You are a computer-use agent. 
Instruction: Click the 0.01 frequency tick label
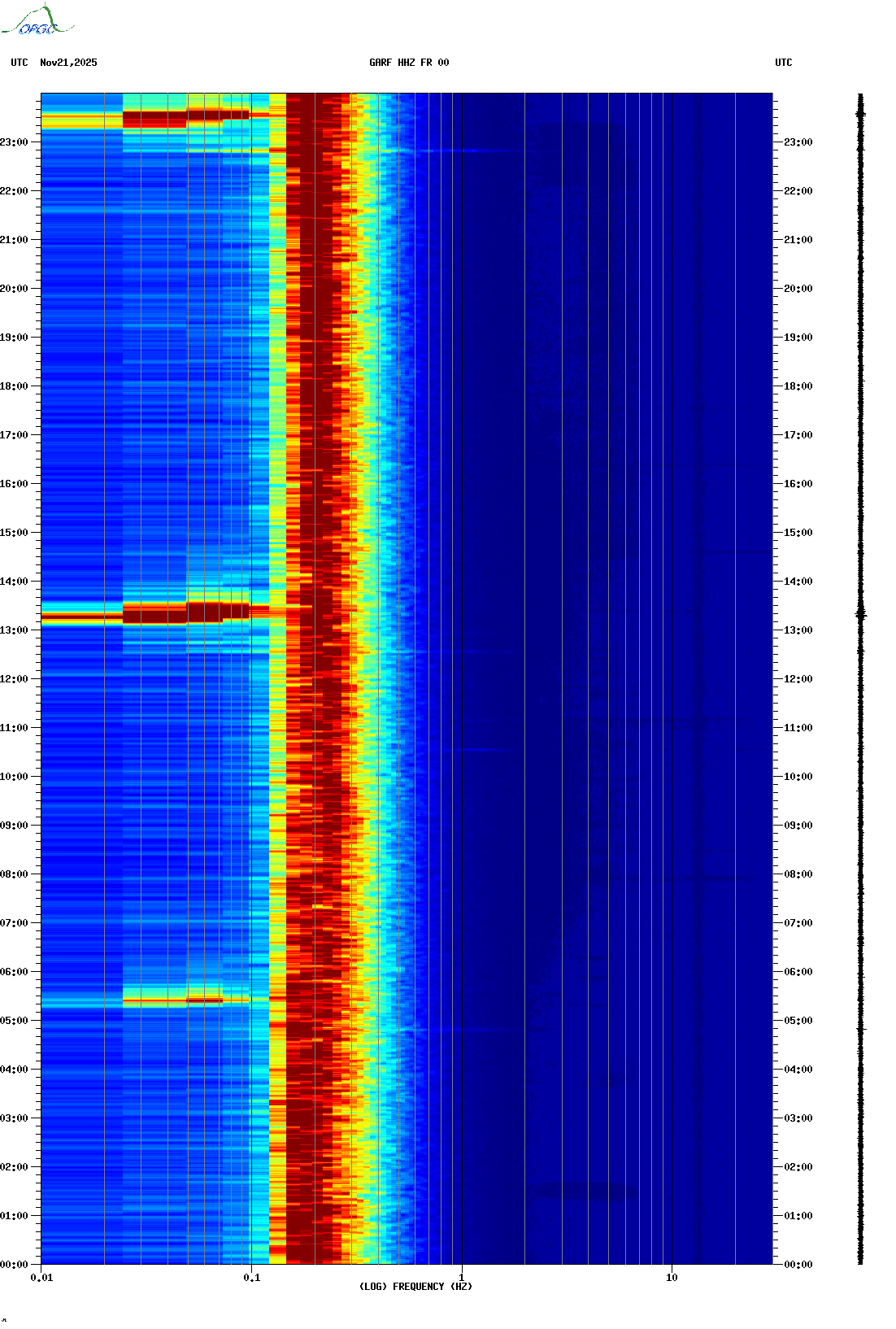coord(41,1278)
